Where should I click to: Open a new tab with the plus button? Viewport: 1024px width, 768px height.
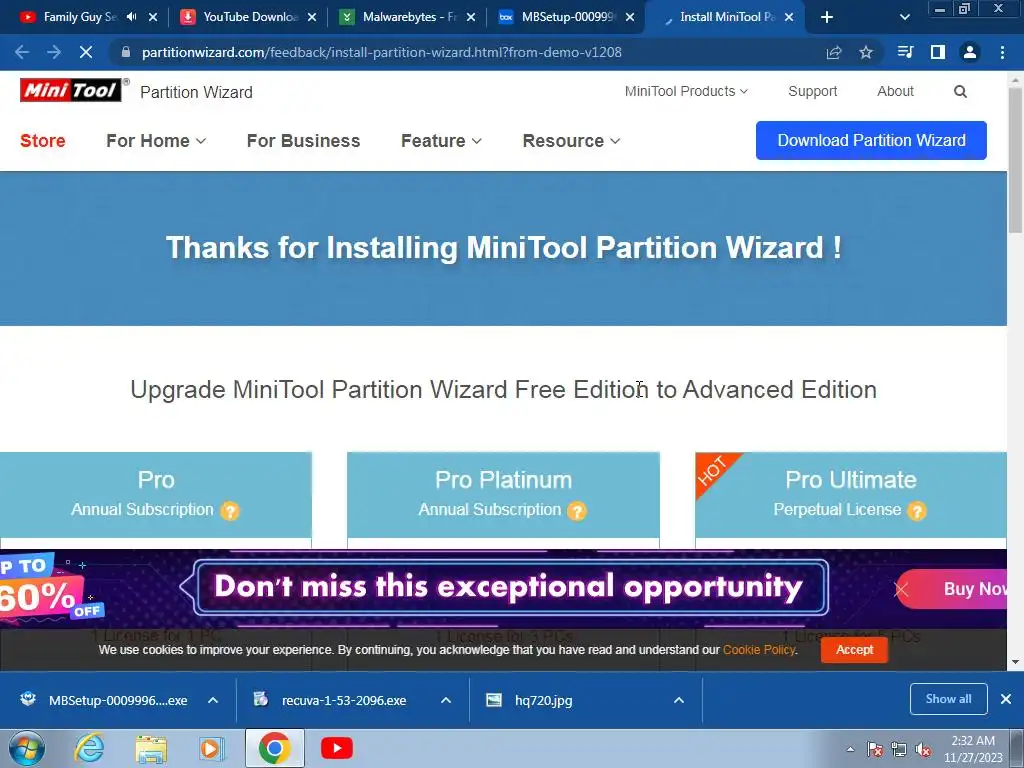pos(827,17)
